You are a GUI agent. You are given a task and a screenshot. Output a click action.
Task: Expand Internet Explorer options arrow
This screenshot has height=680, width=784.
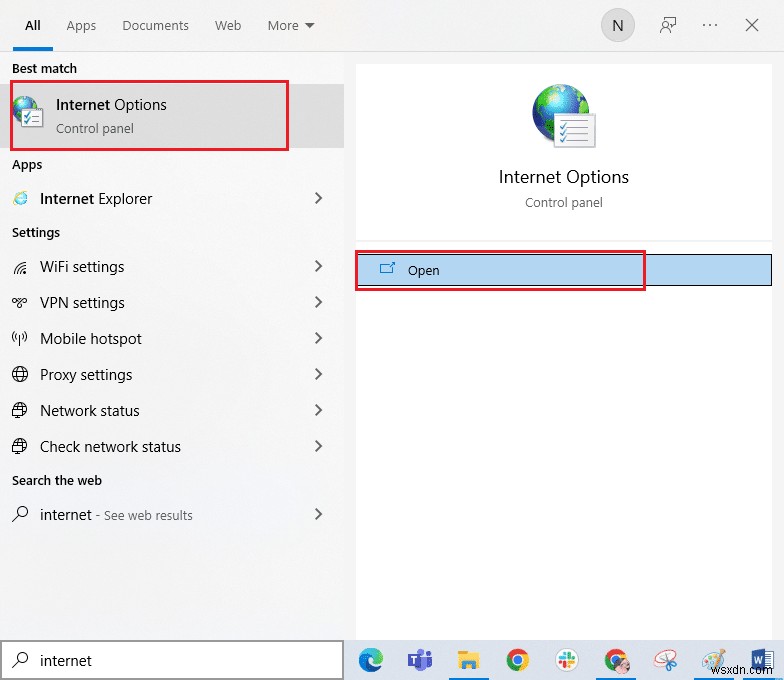318,198
